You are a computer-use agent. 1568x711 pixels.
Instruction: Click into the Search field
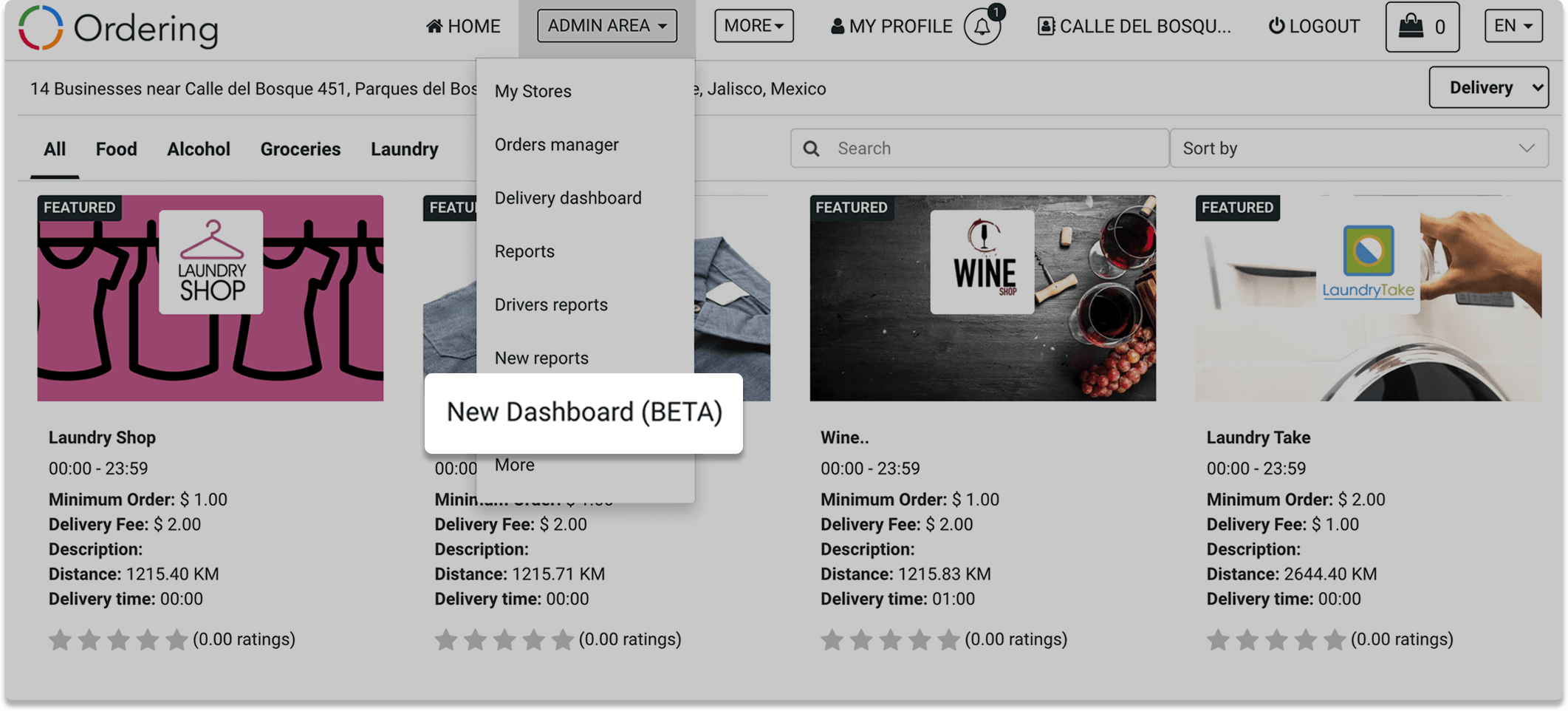pos(979,149)
